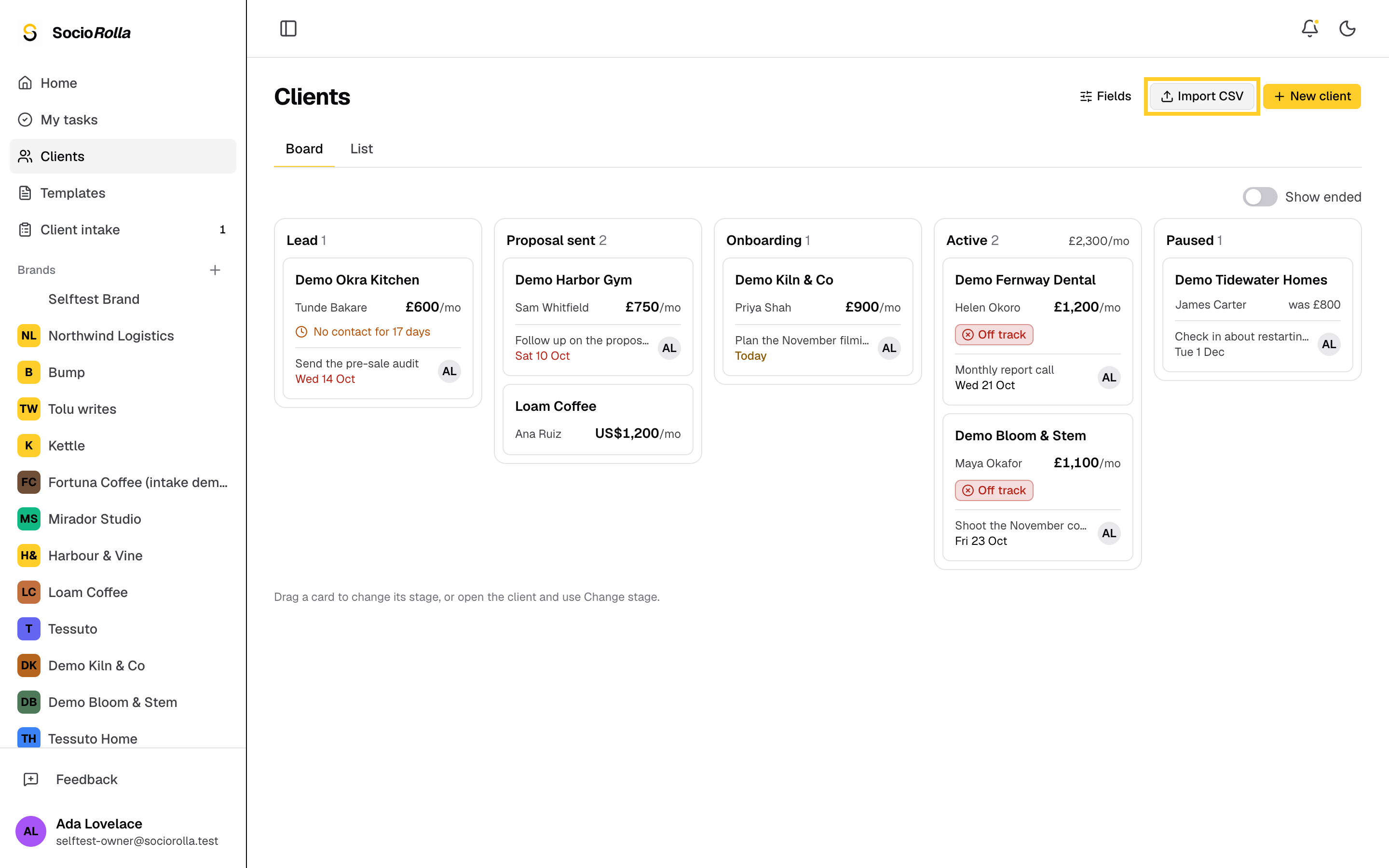Open Northwind Logistics brand avatar

29,336
